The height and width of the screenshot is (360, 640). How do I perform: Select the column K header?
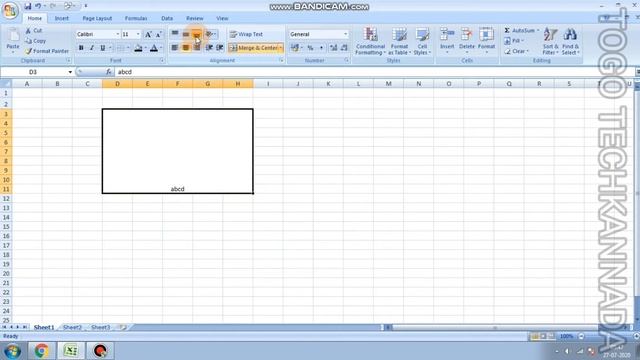click(x=328, y=84)
